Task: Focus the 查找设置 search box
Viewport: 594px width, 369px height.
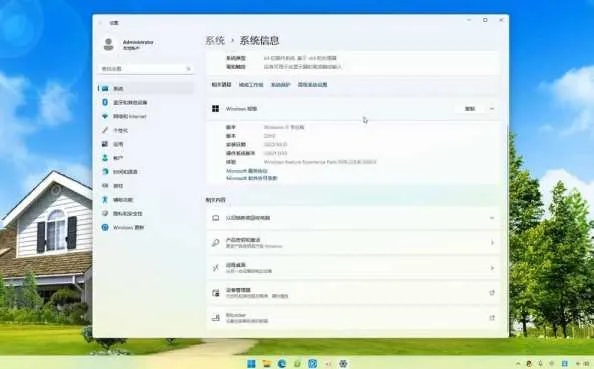Action: point(146,69)
